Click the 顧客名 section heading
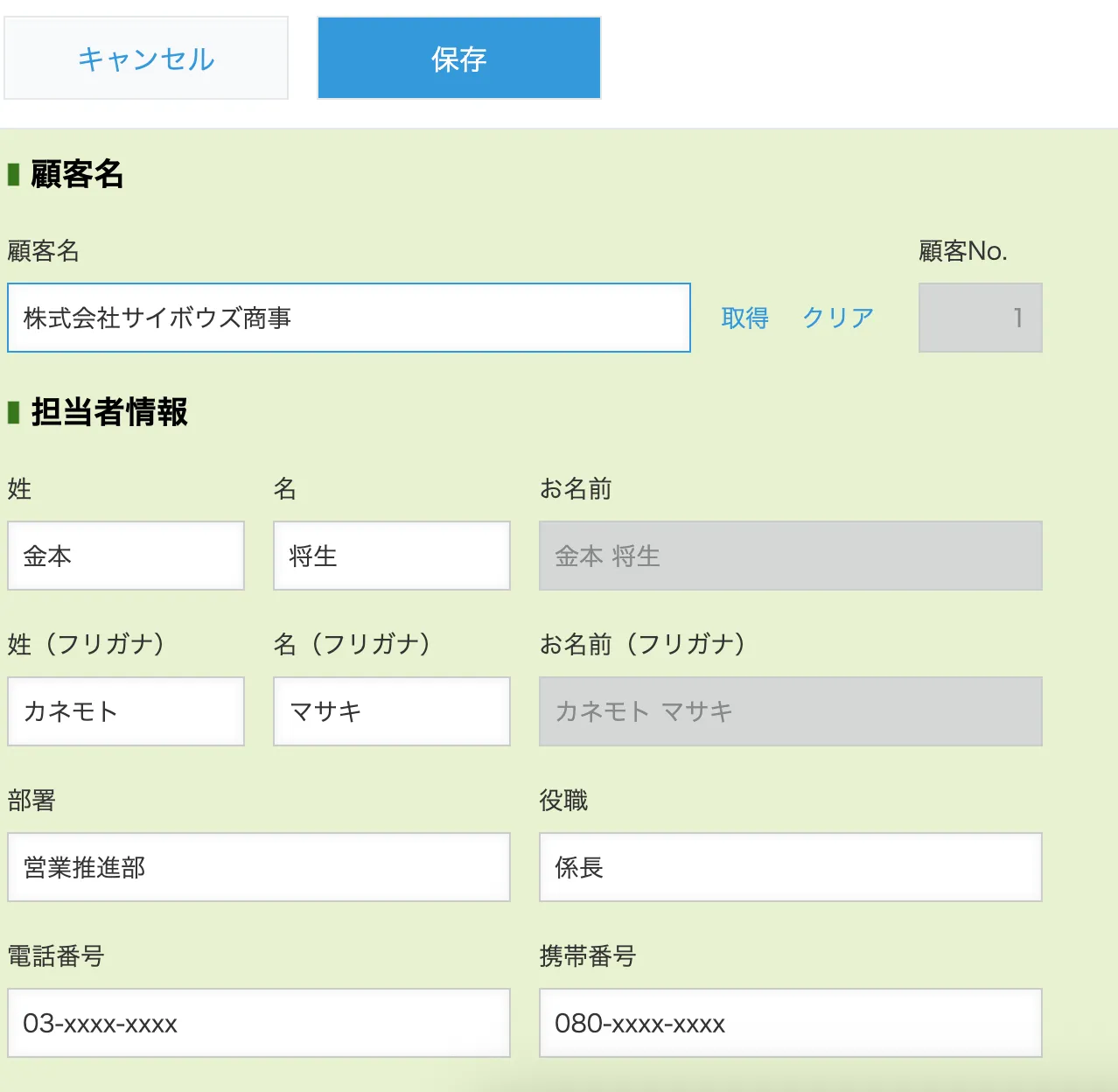The height and width of the screenshot is (1092, 1118). coord(77,174)
